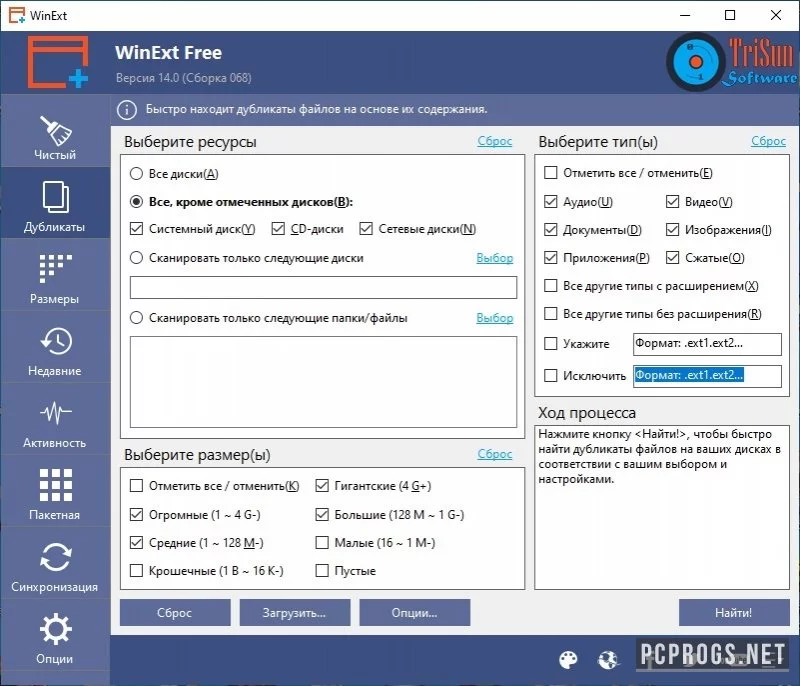Uncheck Системный диск(Y) checkbox
This screenshot has height=686, width=800.
pos(136,229)
